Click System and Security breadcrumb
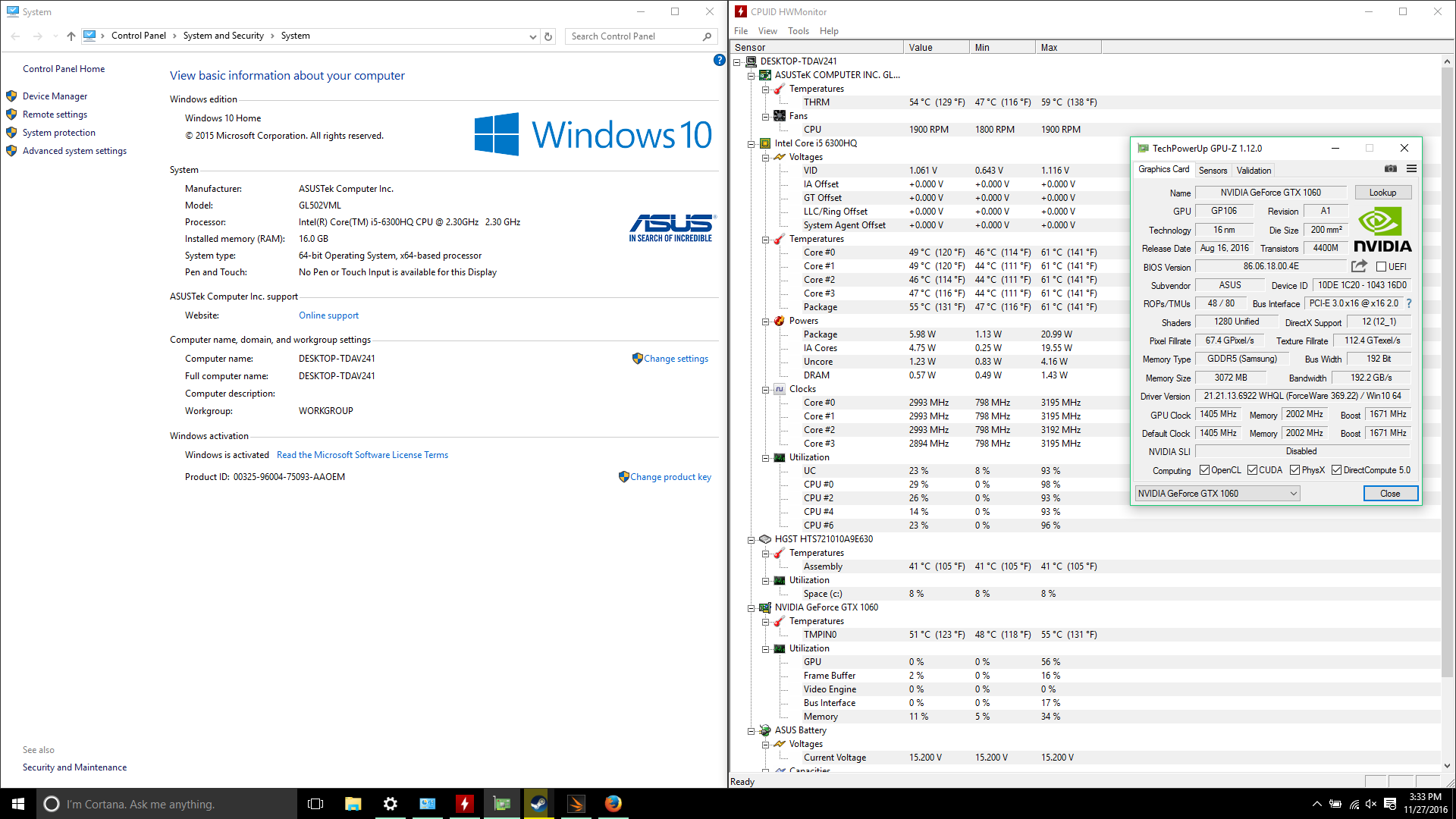 click(x=223, y=36)
